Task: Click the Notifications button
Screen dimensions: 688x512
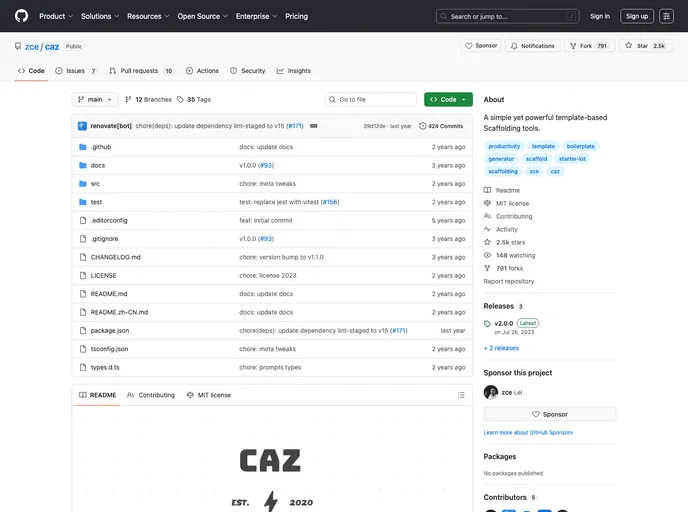Action: tap(533, 46)
